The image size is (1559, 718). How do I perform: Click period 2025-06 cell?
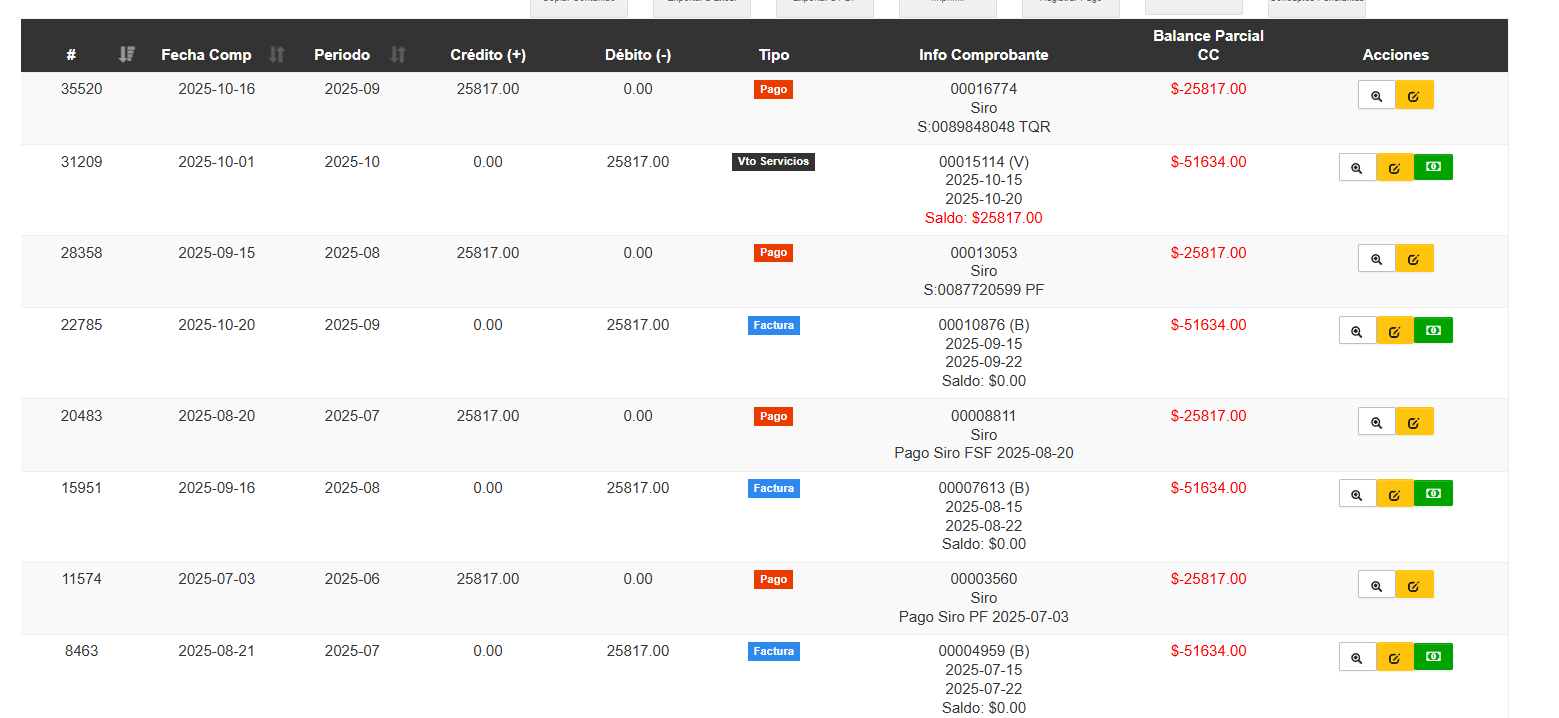pos(352,579)
